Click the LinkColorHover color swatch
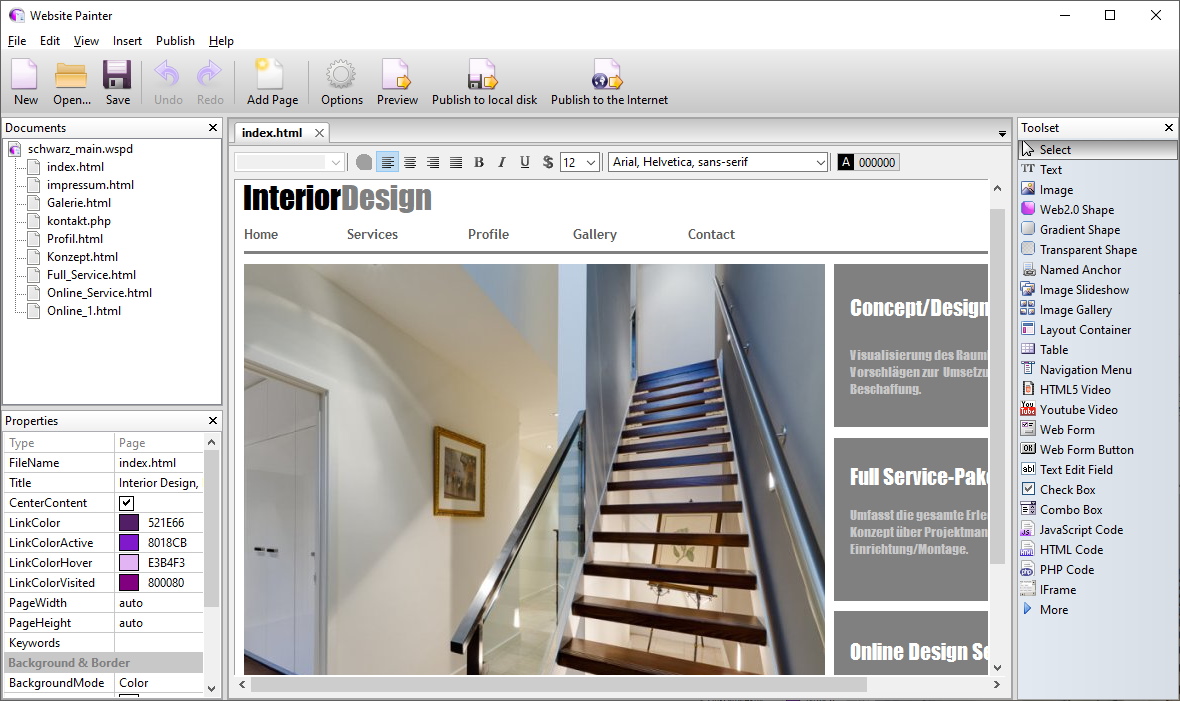 pyautogui.click(x=127, y=562)
